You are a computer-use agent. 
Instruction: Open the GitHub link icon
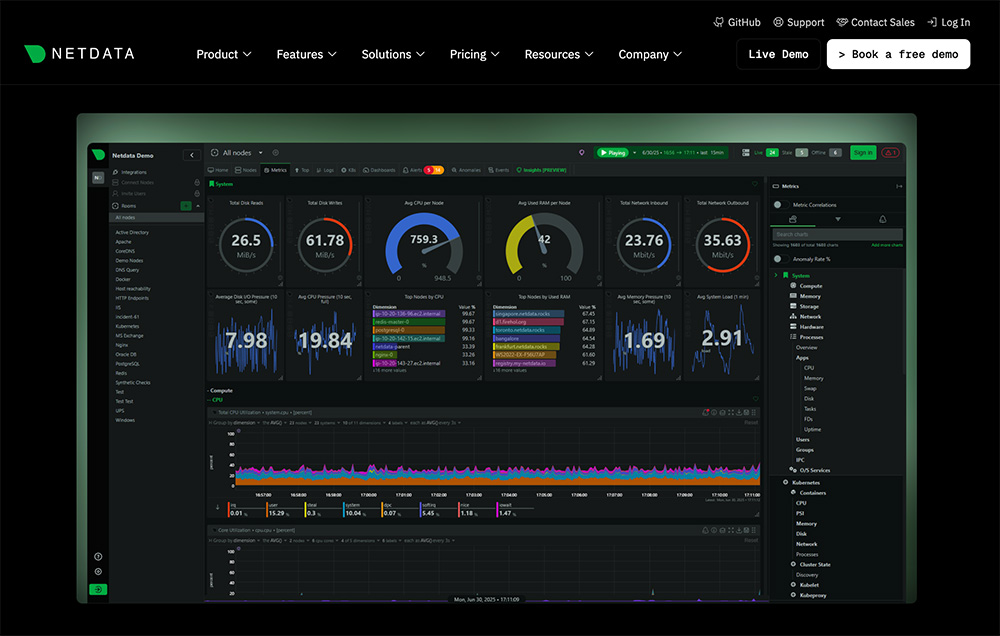click(x=718, y=22)
